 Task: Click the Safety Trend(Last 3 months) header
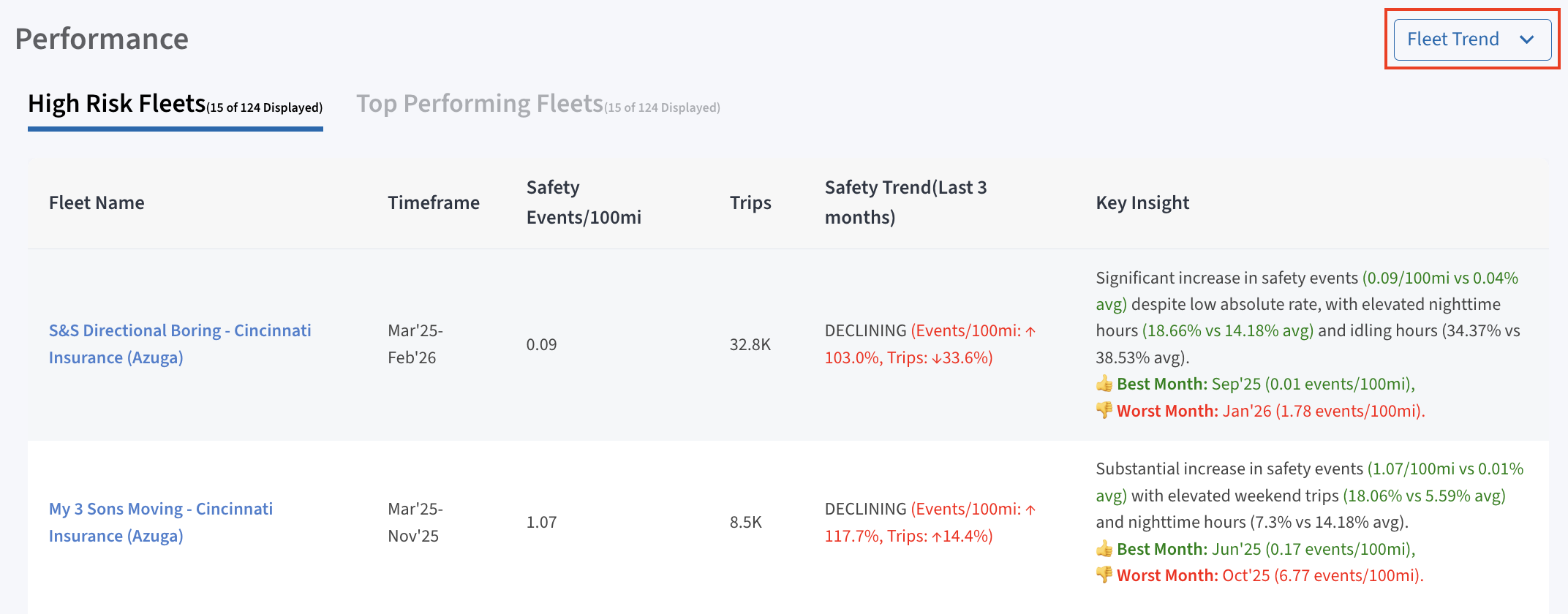tap(905, 202)
